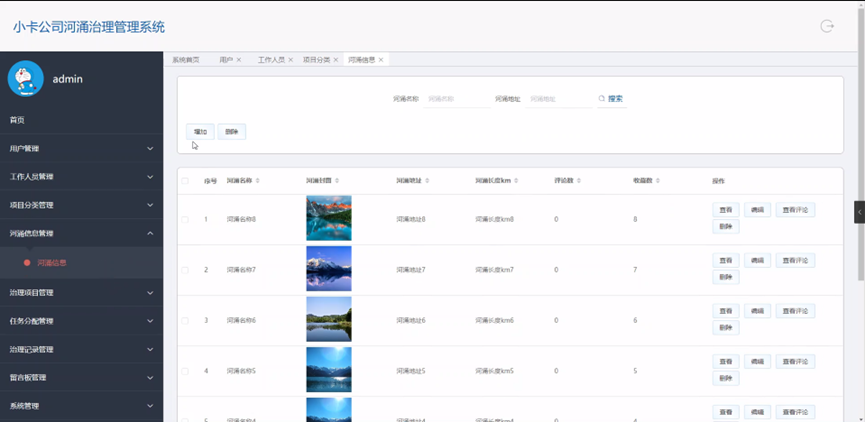The width and height of the screenshot is (865, 422).
Task: Click the 增加 button
Action: click(200, 132)
